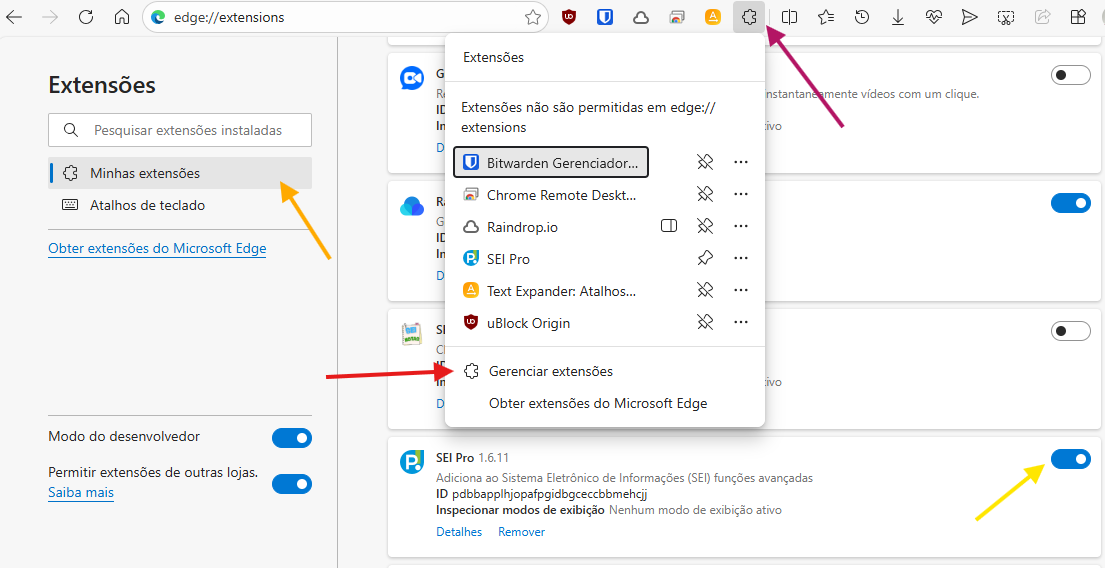Disable the SEI Pro extension toggle
The width and height of the screenshot is (1105, 568).
click(x=1070, y=459)
